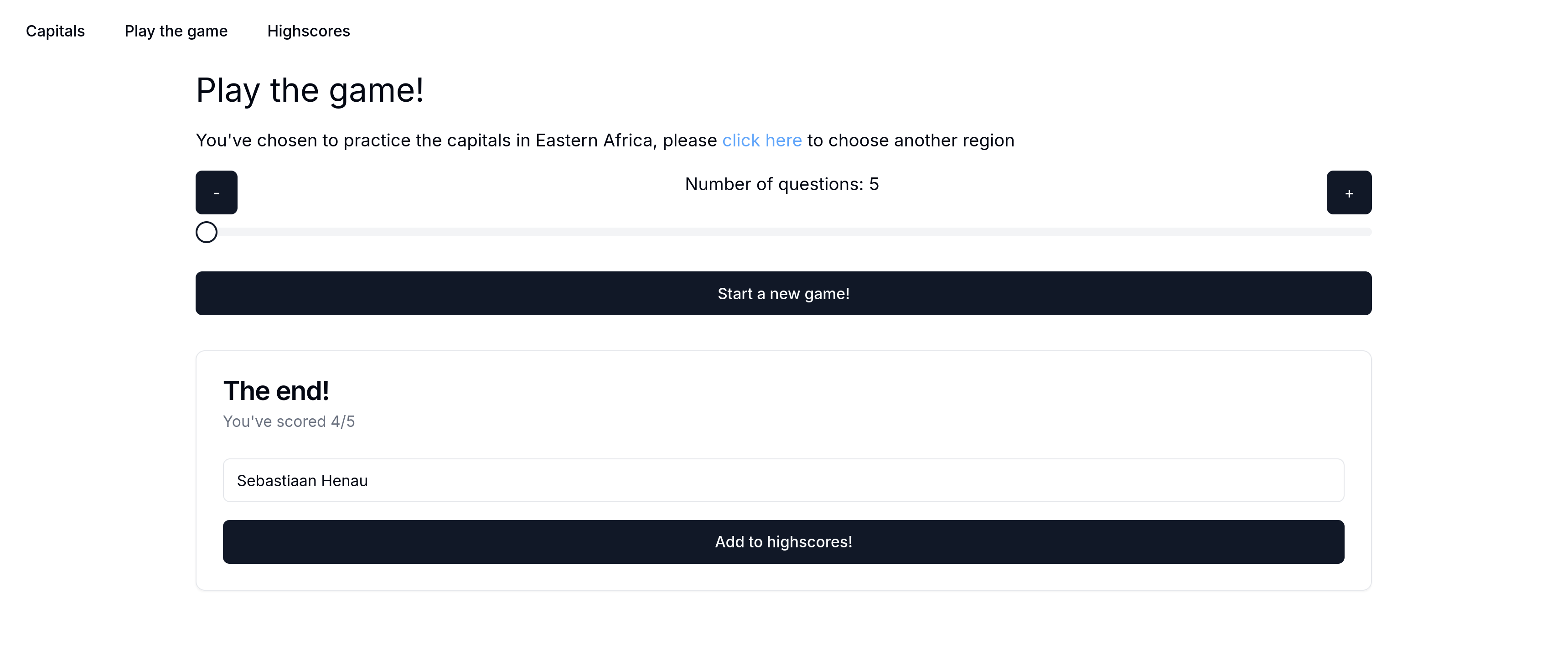1568x655 pixels.
Task: Click the "Number of questions: 5" label
Action: tap(781, 184)
